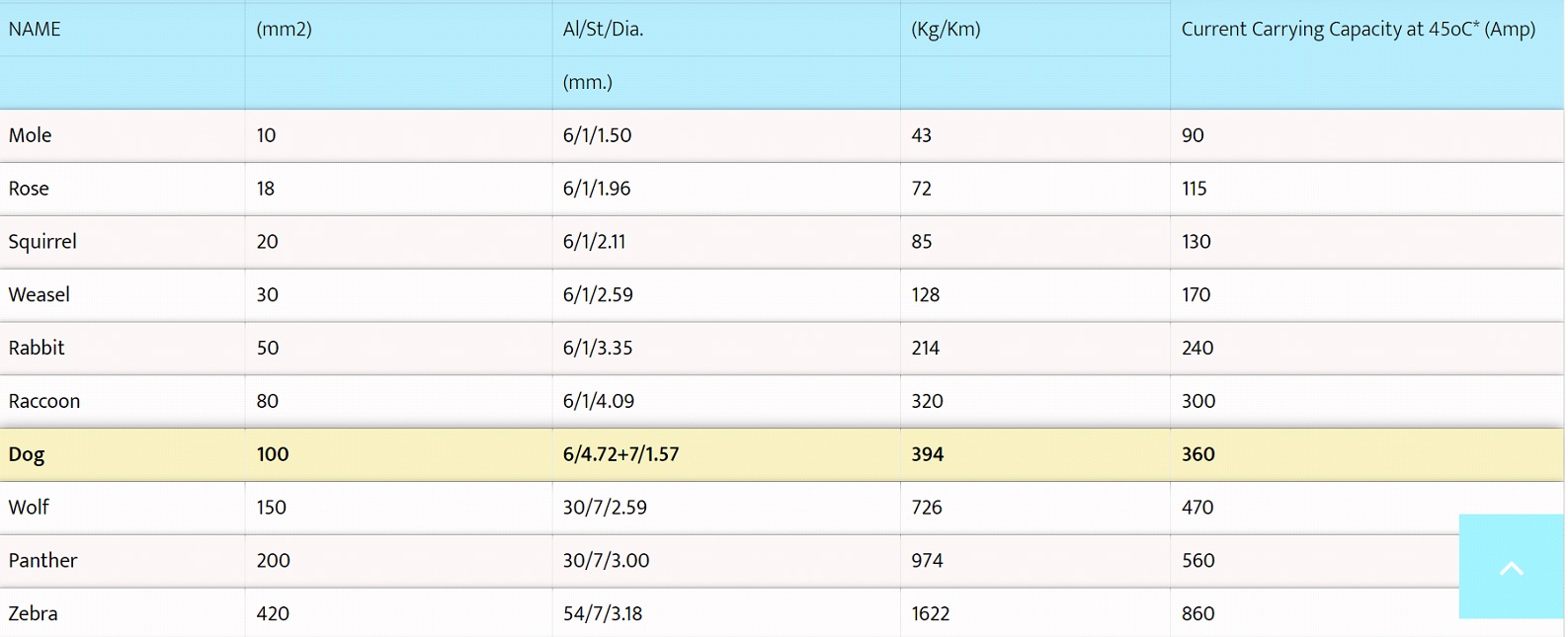Screen dimensions: 1568x637
Task: Click the highlighted Dog row name
Action: 27,454
